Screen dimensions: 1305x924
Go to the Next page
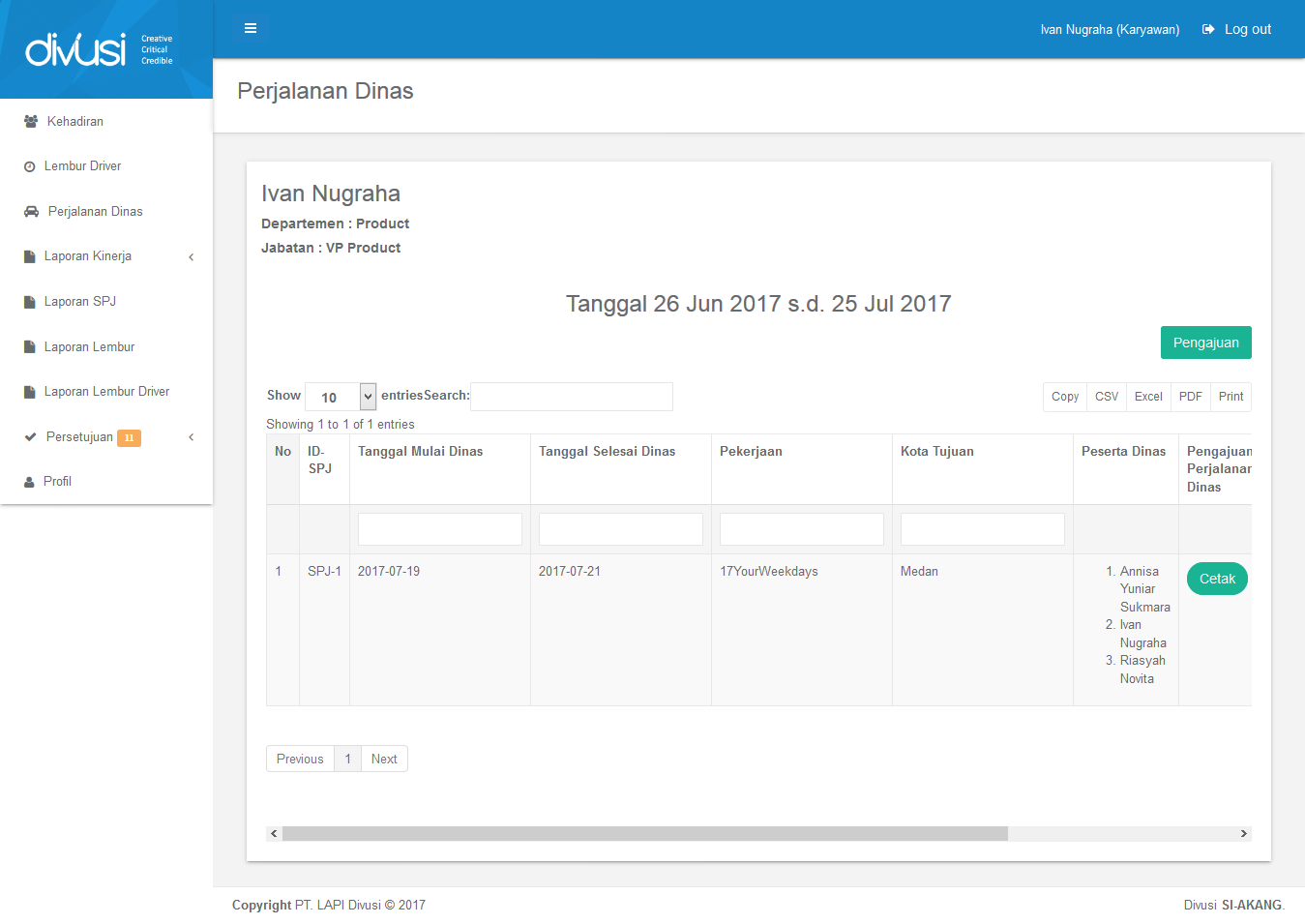click(384, 760)
